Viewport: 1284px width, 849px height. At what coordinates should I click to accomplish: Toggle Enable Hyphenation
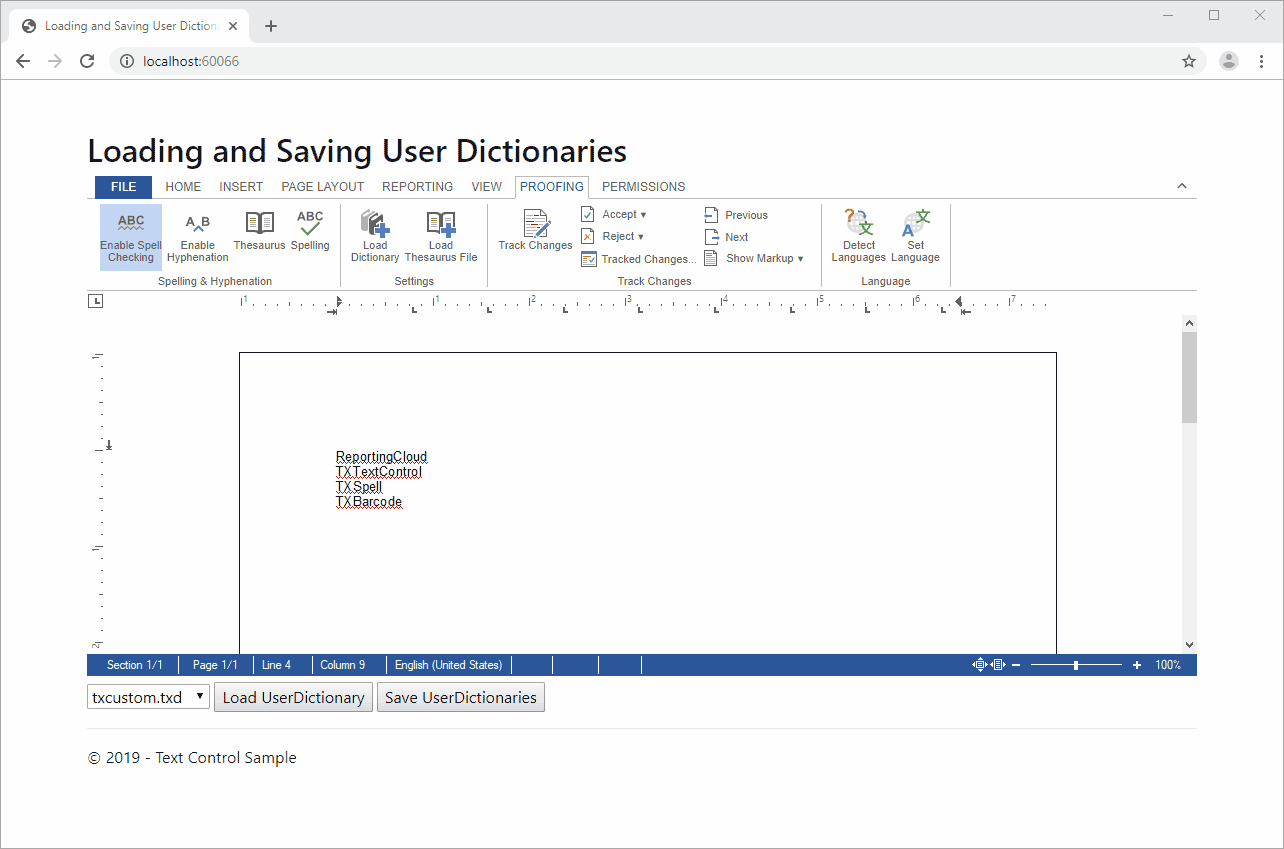click(x=197, y=237)
